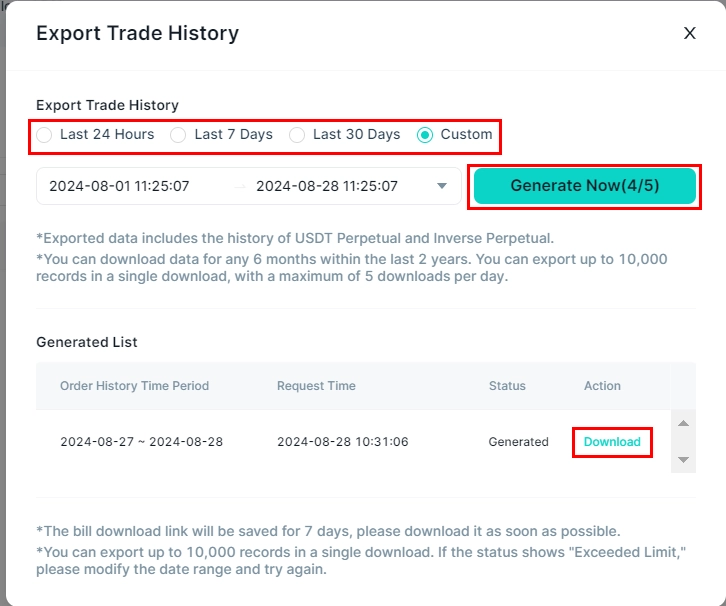Click the Generate Now(4/5) button
Viewport: 726px width, 606px height.
[x=584, y=186]
